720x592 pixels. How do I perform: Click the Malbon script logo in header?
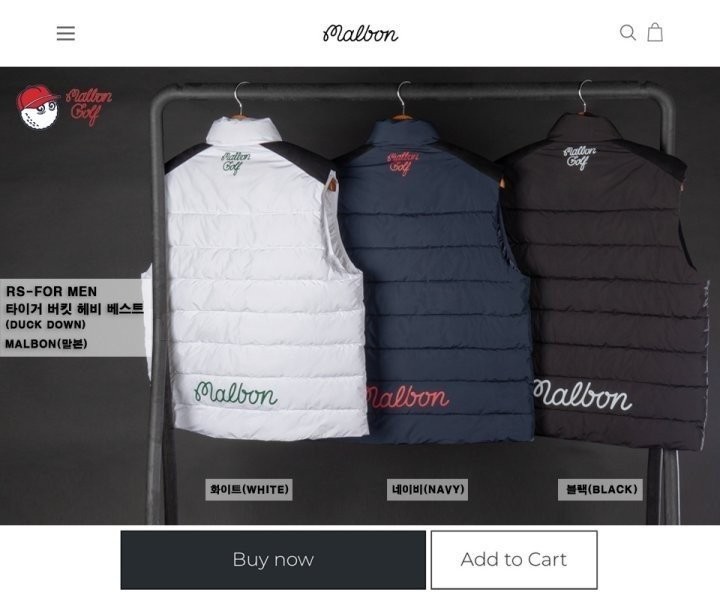360,34
